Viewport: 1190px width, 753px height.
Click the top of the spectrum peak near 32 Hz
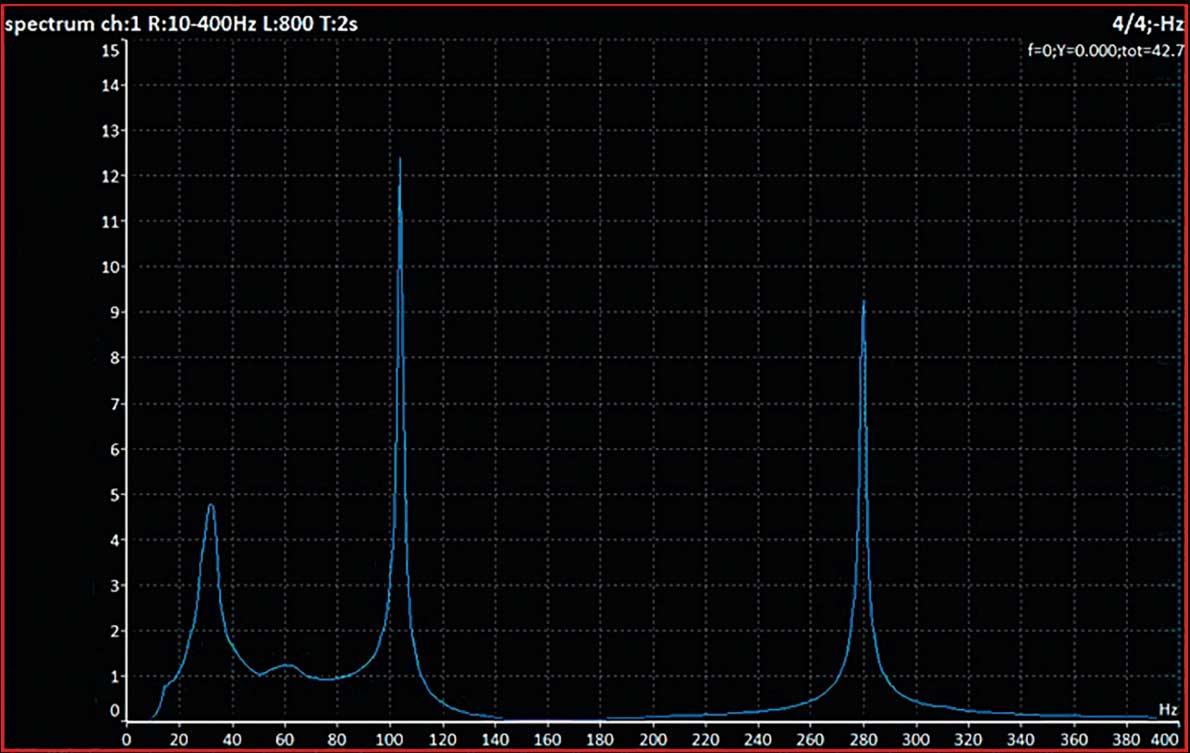211,506
